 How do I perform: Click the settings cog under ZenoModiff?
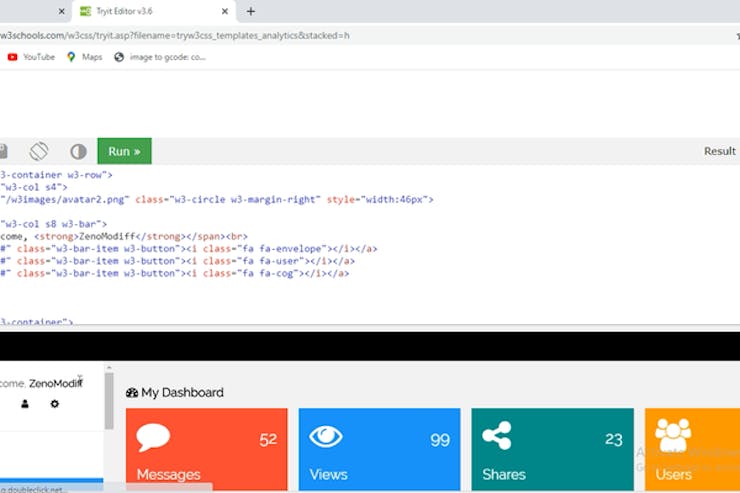pyautogui.click(x=55, y=404)
